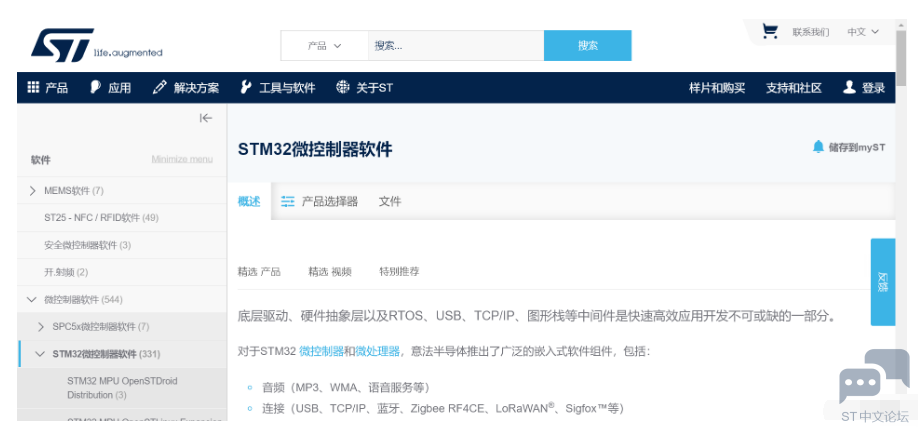918x432 pixels.
Task: Open the 微控制器 hyperlink in text
Action: click(321, 352)
